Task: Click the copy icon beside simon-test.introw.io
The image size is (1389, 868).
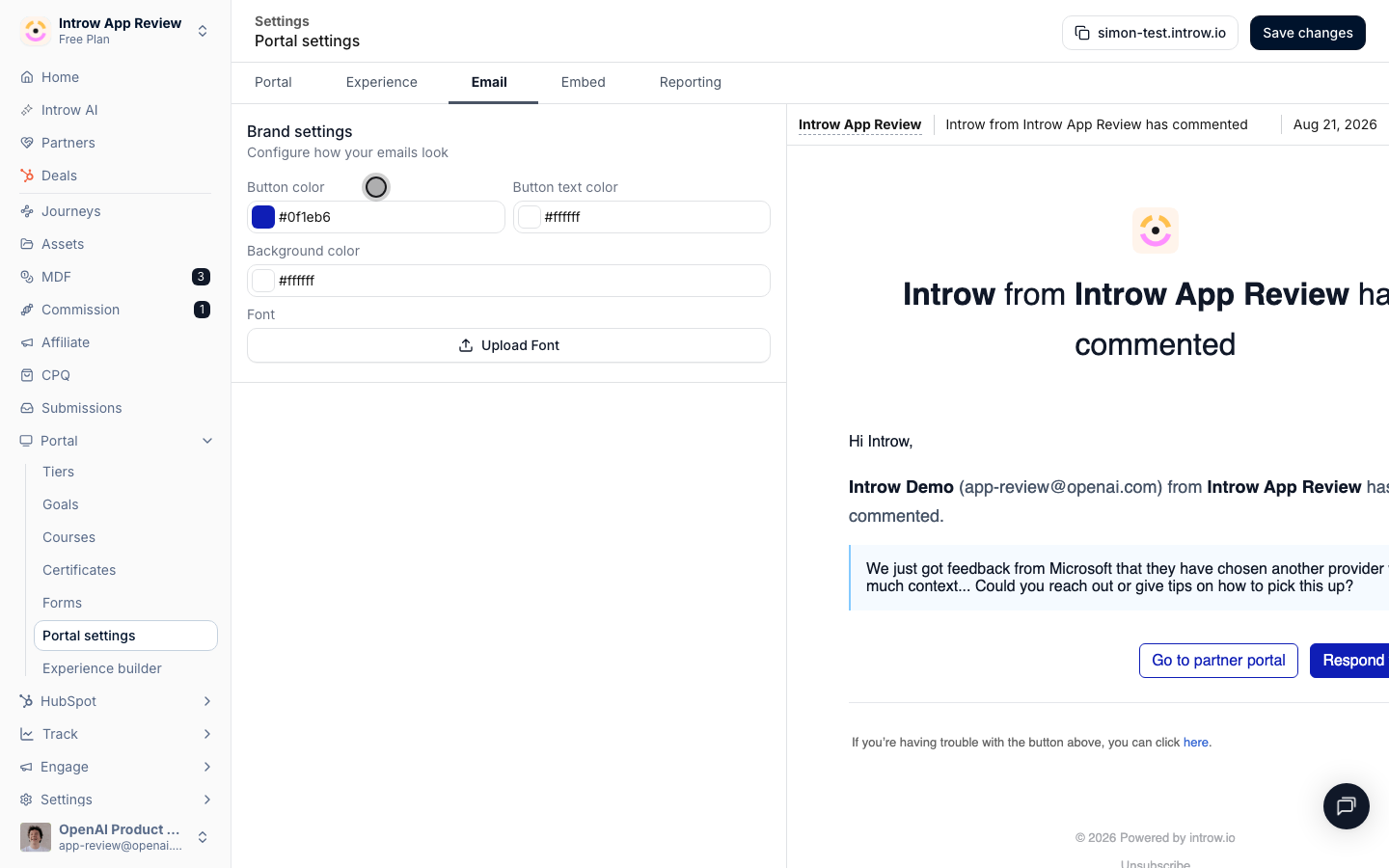Action: [x=1082, y=33]
